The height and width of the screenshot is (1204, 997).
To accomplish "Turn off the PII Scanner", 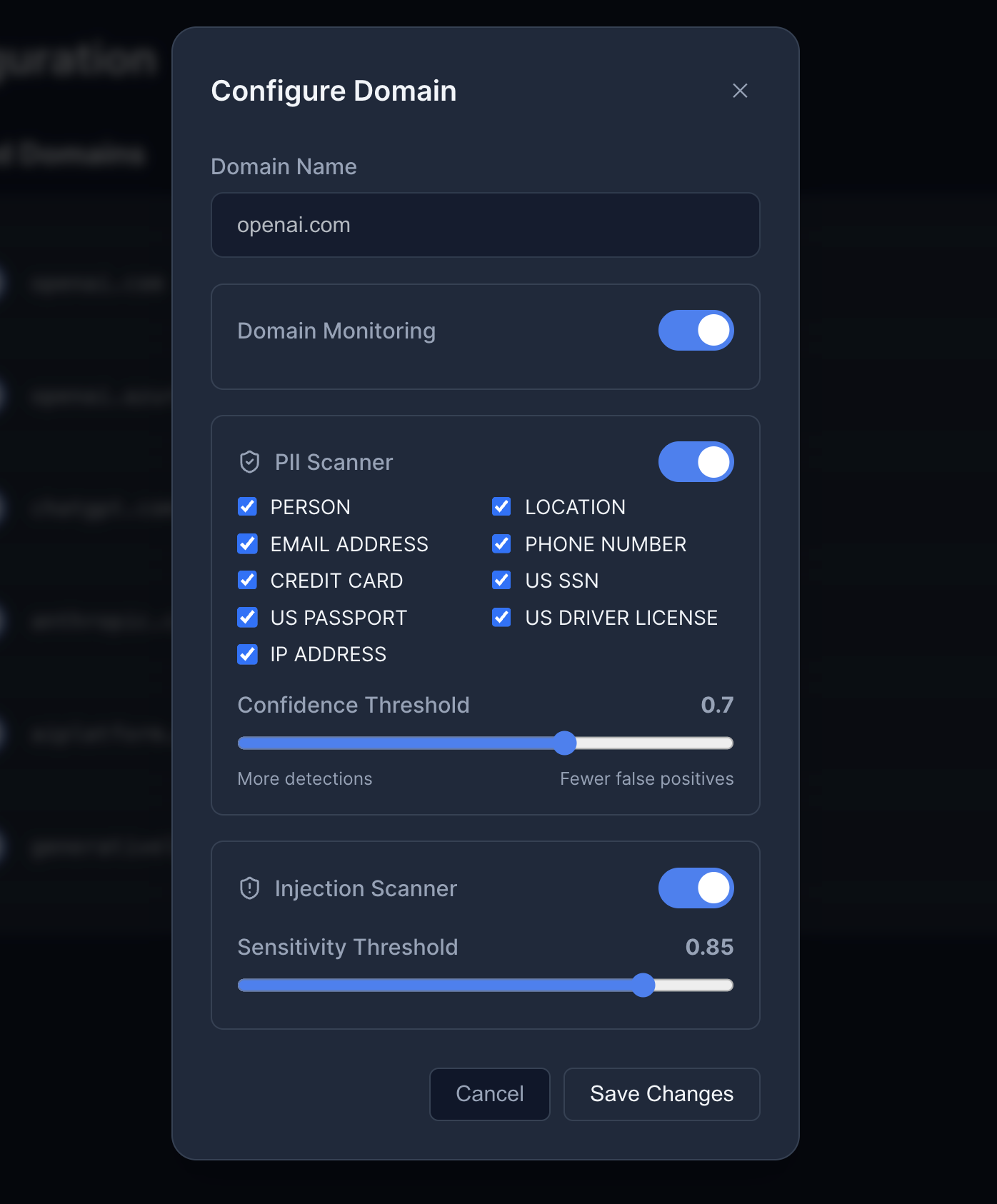I will [696, 461].
